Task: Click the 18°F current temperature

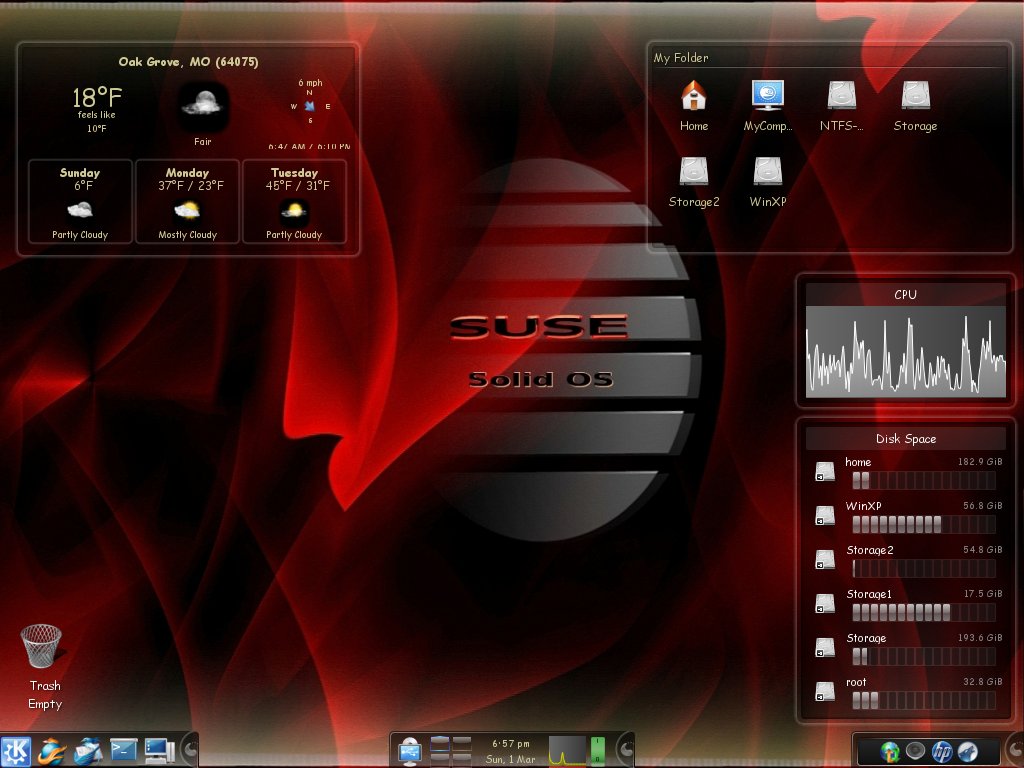Action: 97,98
